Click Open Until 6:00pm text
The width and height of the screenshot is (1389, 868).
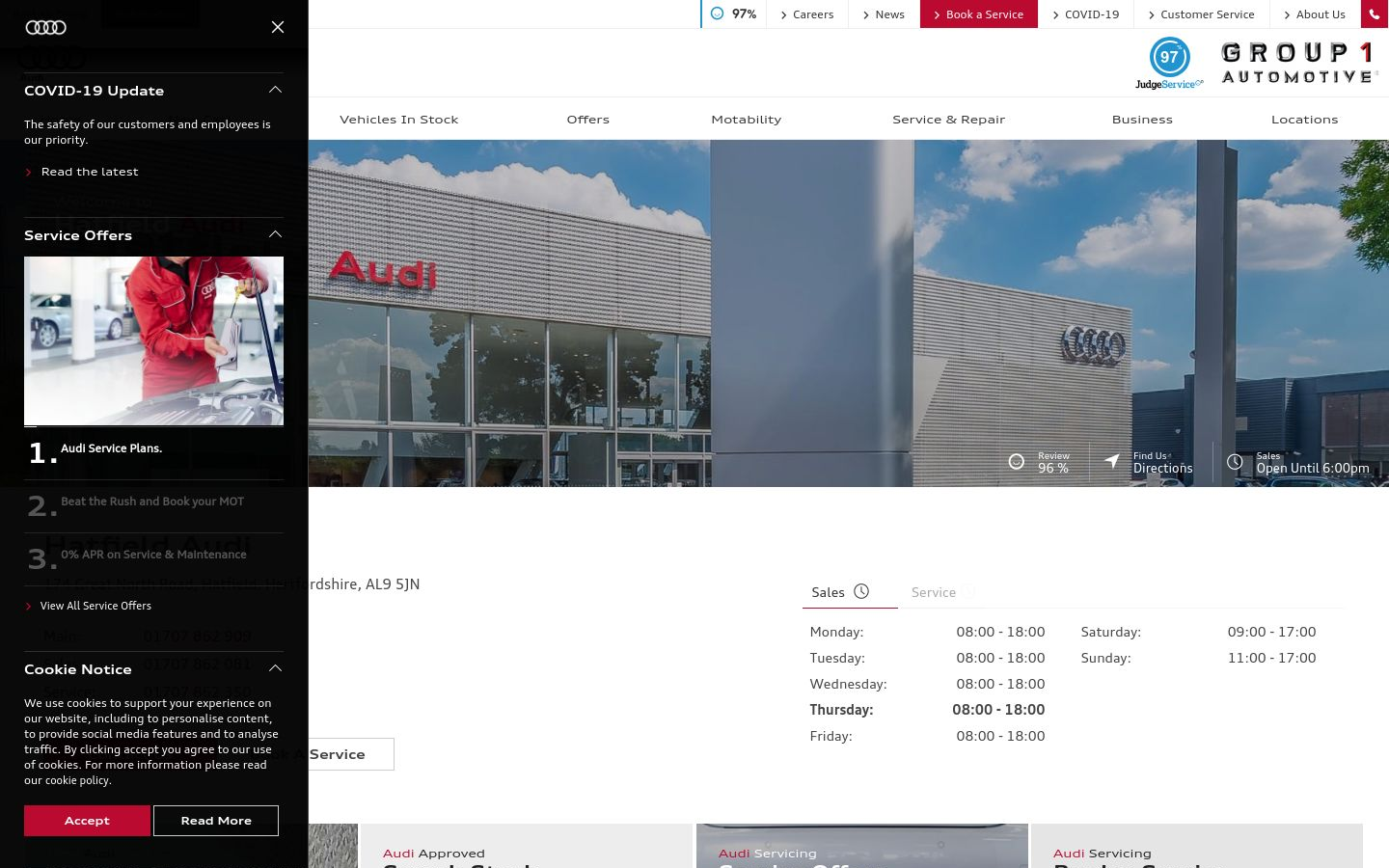coord(1313,469)
